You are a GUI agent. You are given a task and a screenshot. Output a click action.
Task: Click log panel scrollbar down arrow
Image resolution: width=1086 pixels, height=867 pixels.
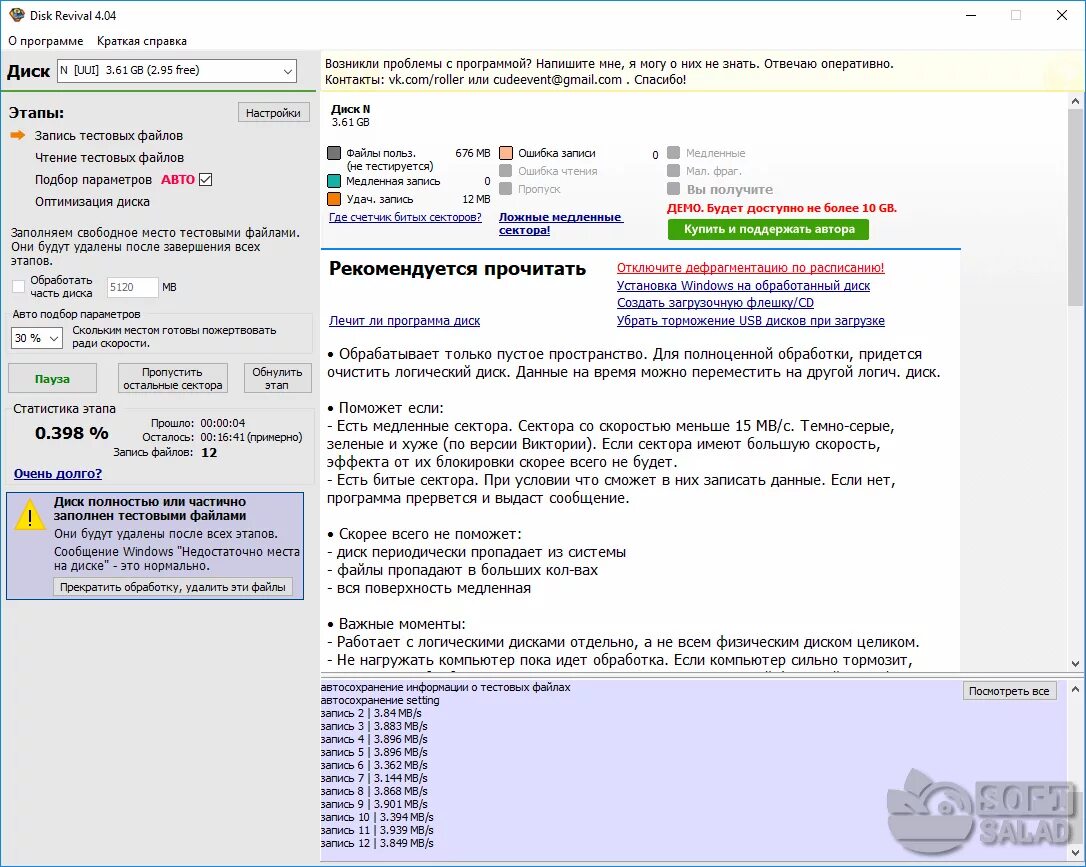point(1075,852)
